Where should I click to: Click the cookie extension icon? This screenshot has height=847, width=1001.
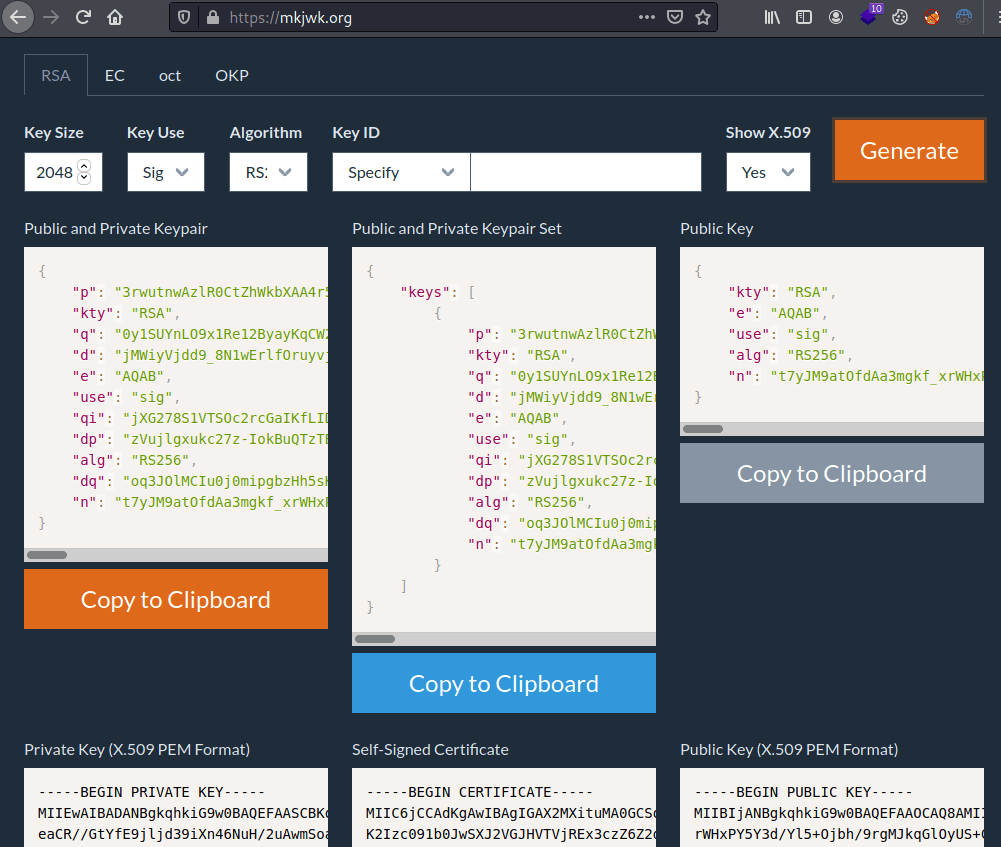[900, 17]
